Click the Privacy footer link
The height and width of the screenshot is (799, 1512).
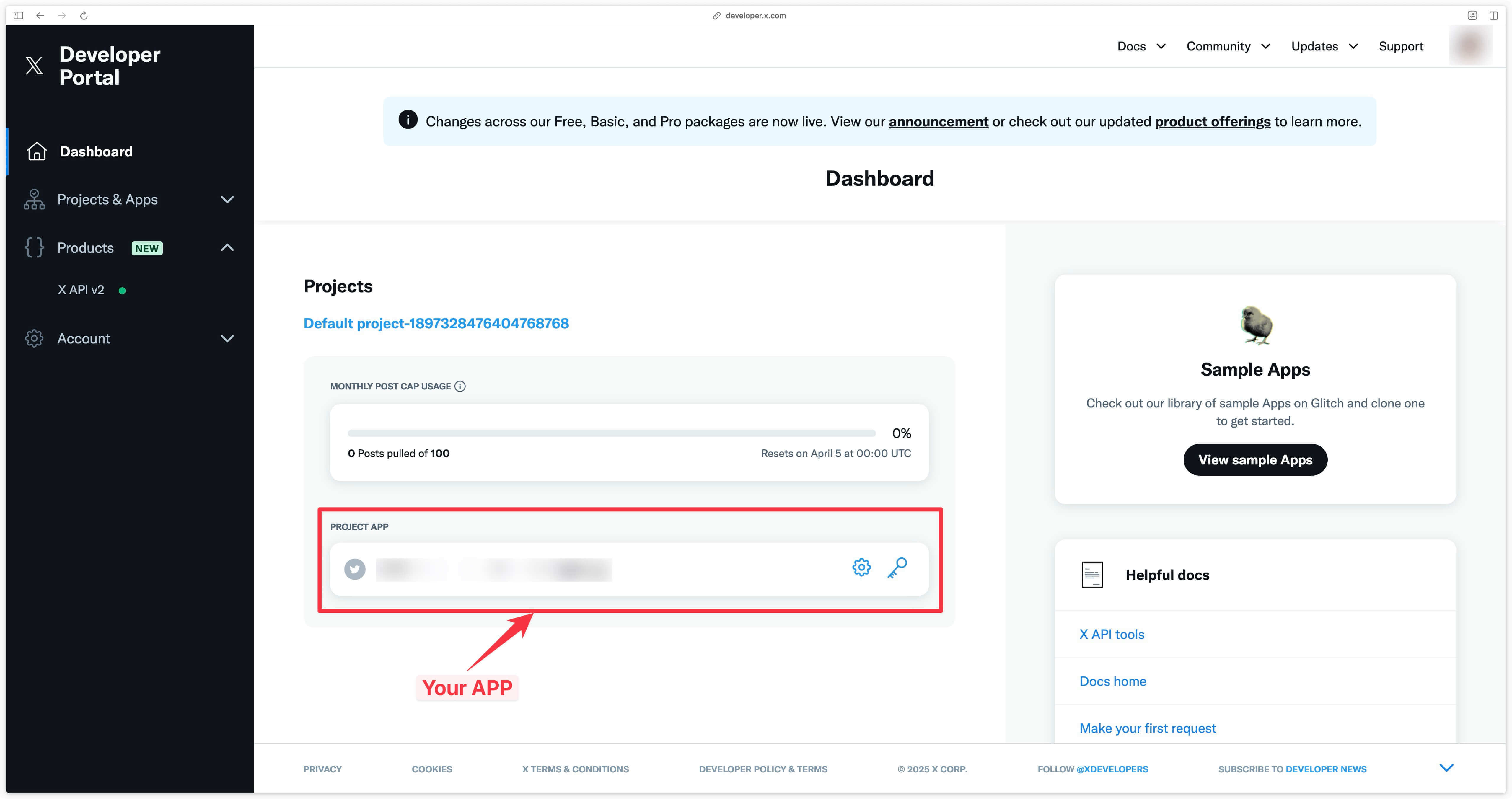[x=322, y=769]
